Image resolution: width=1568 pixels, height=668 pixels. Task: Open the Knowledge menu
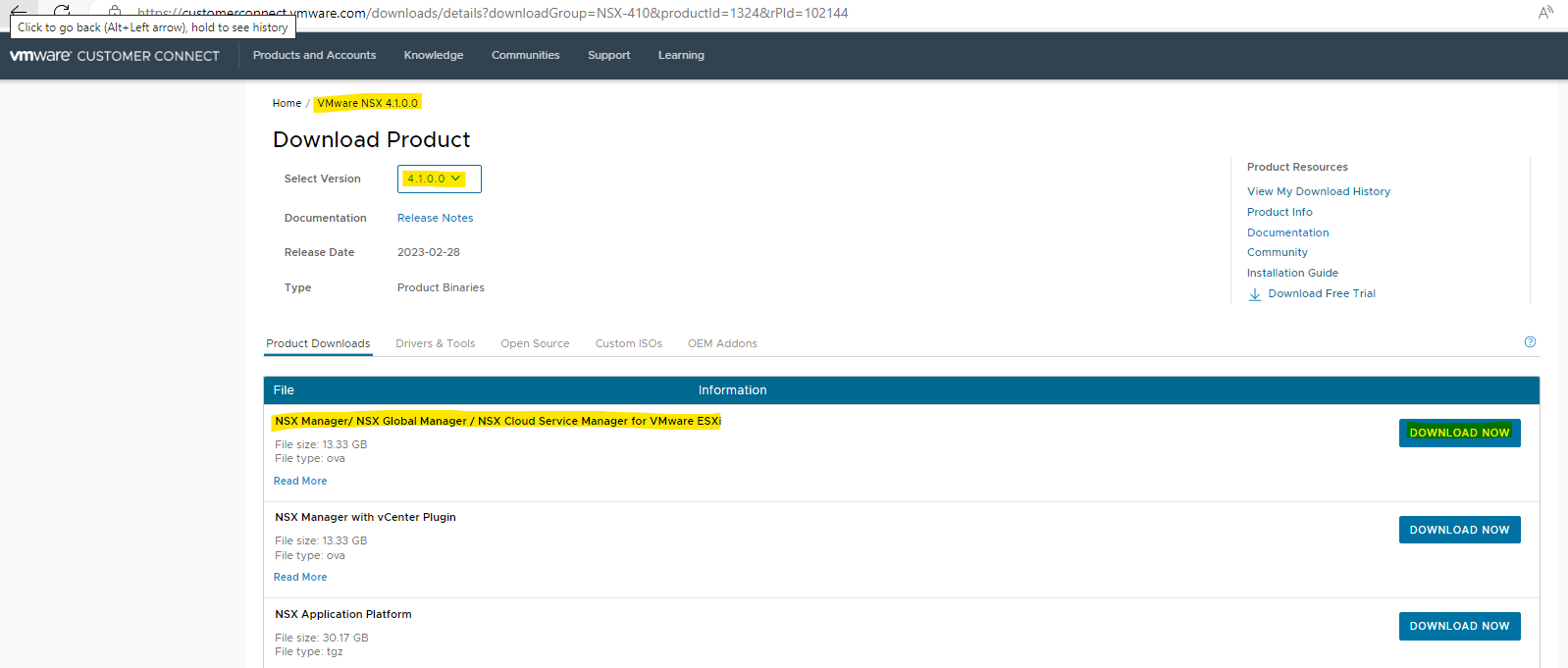click(434, 56)
